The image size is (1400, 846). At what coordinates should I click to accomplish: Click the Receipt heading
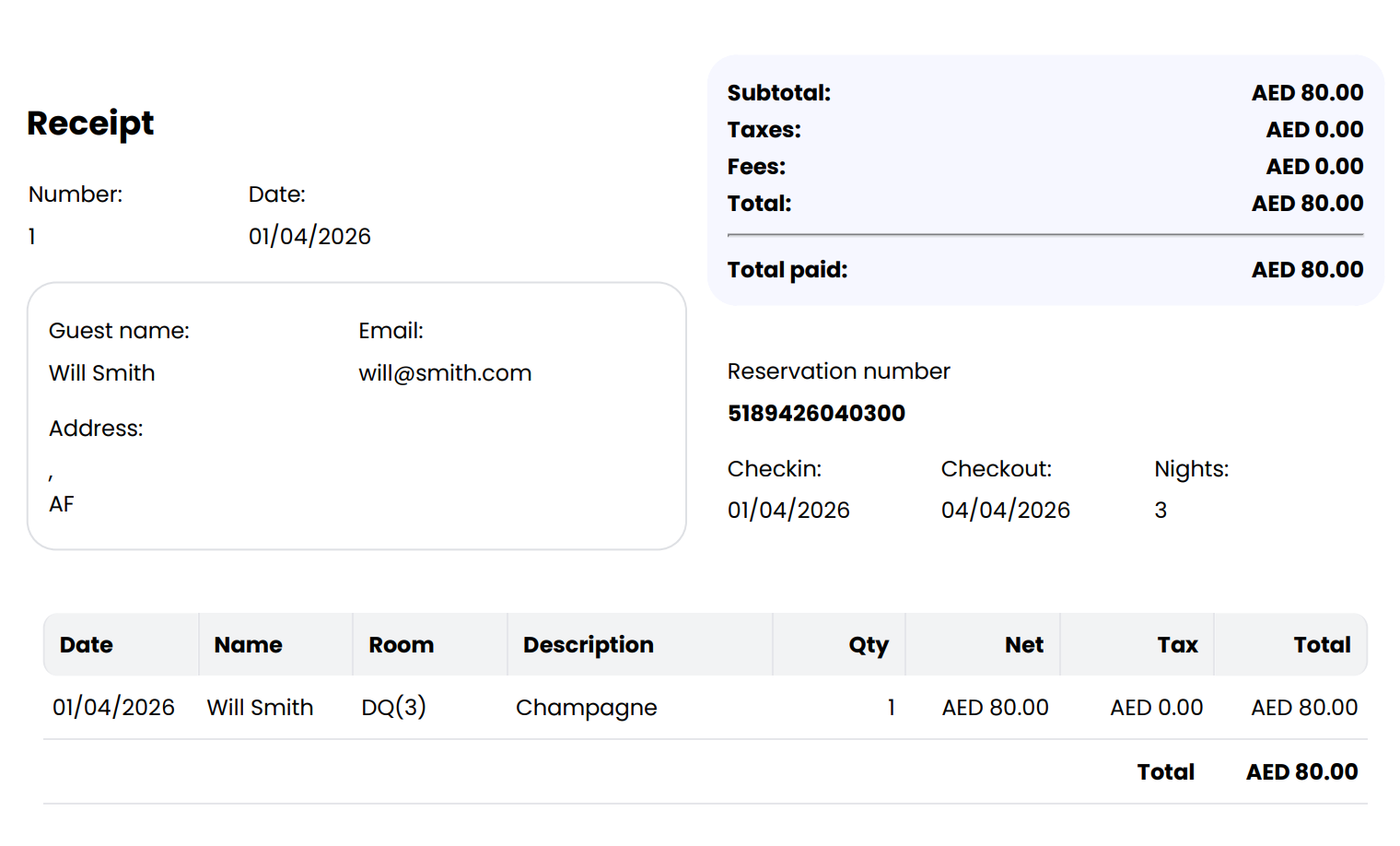[90, 123]
